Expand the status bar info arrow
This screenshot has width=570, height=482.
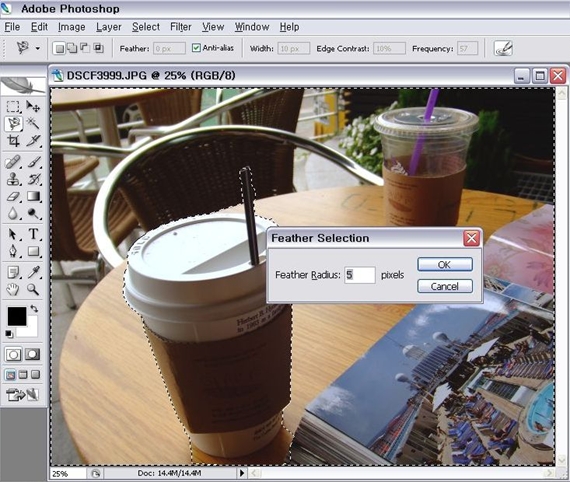241,473
